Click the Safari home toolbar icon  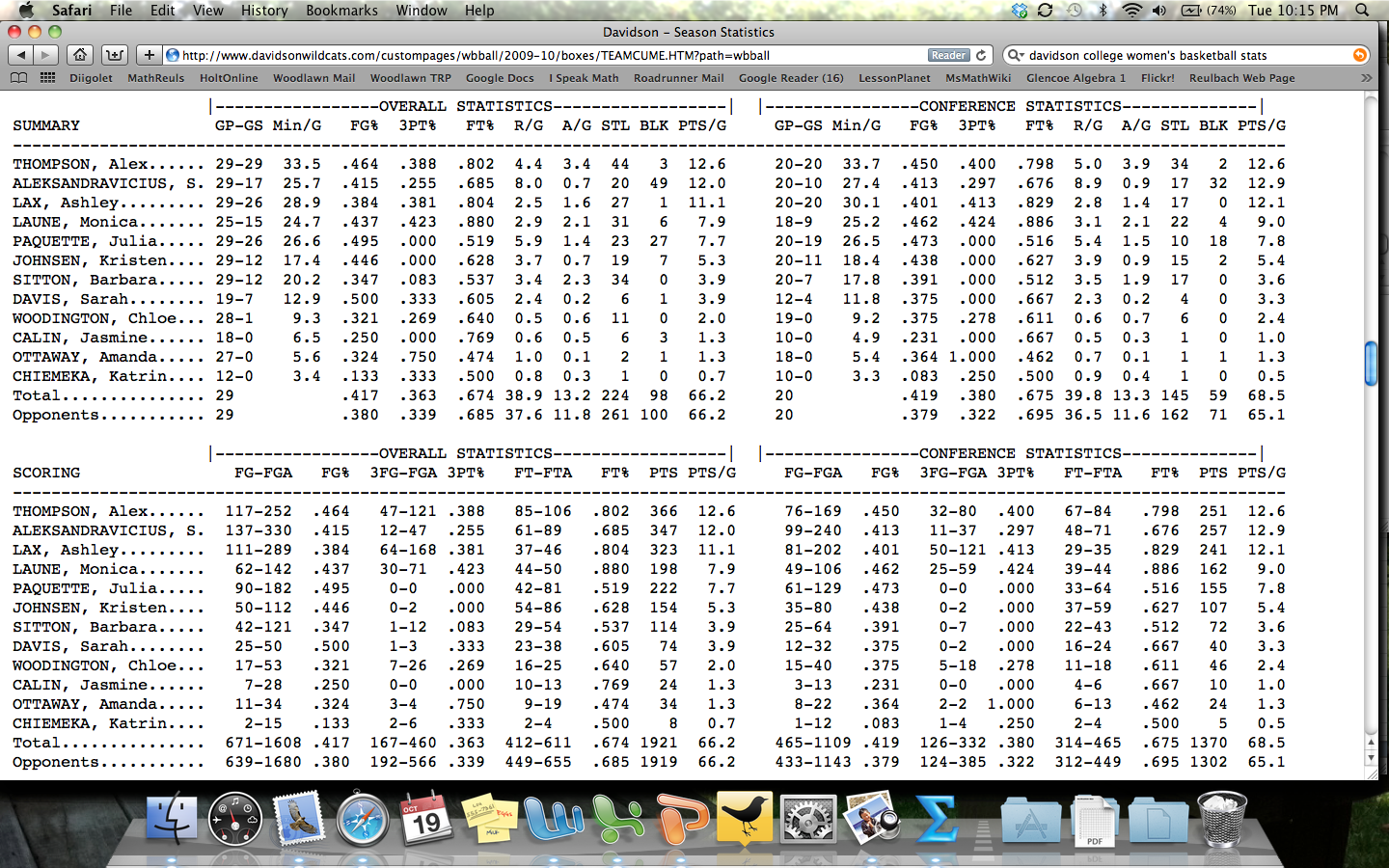[x=80, y=55]
